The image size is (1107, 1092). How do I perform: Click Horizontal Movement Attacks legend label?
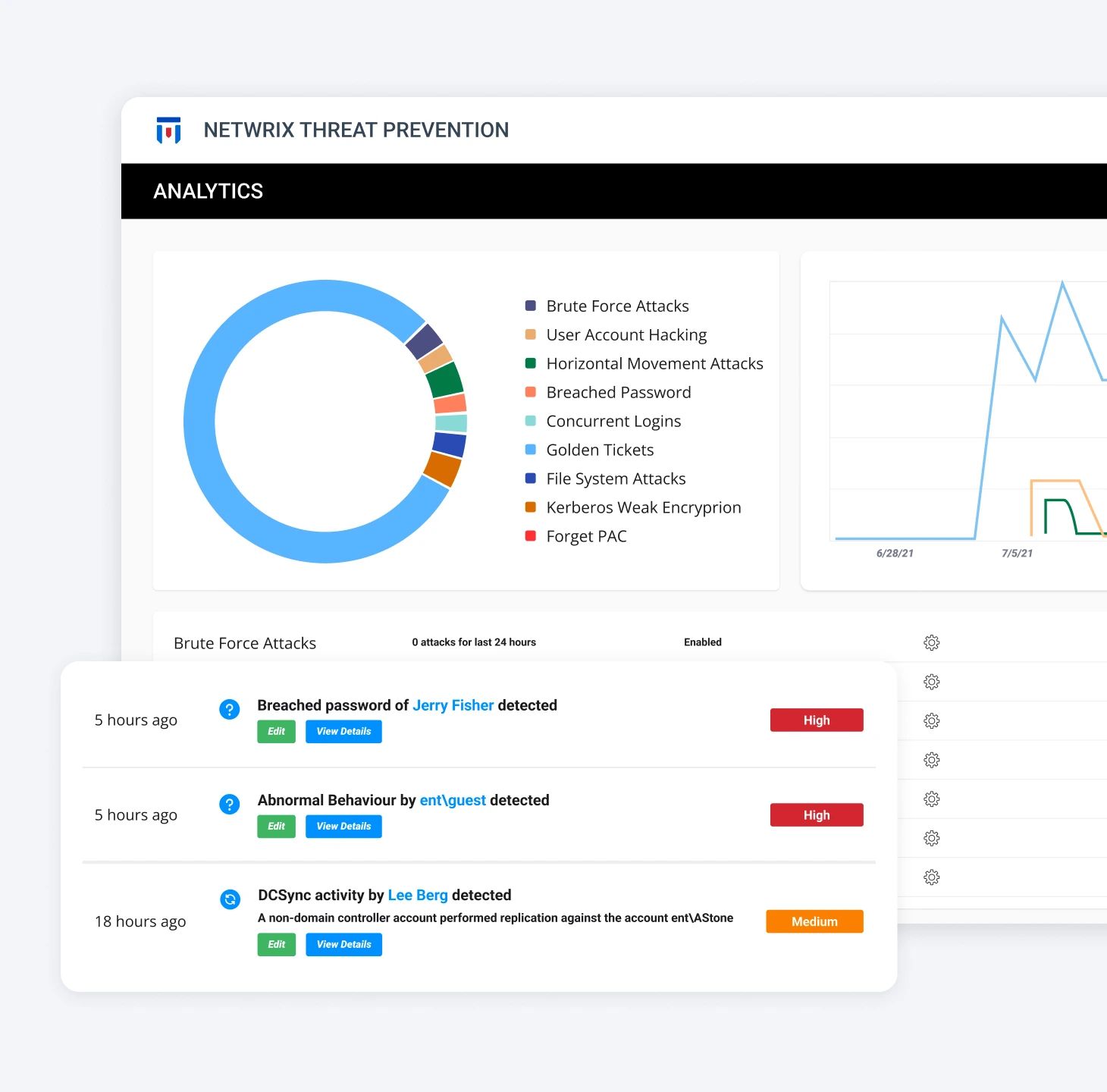[655, 363]
